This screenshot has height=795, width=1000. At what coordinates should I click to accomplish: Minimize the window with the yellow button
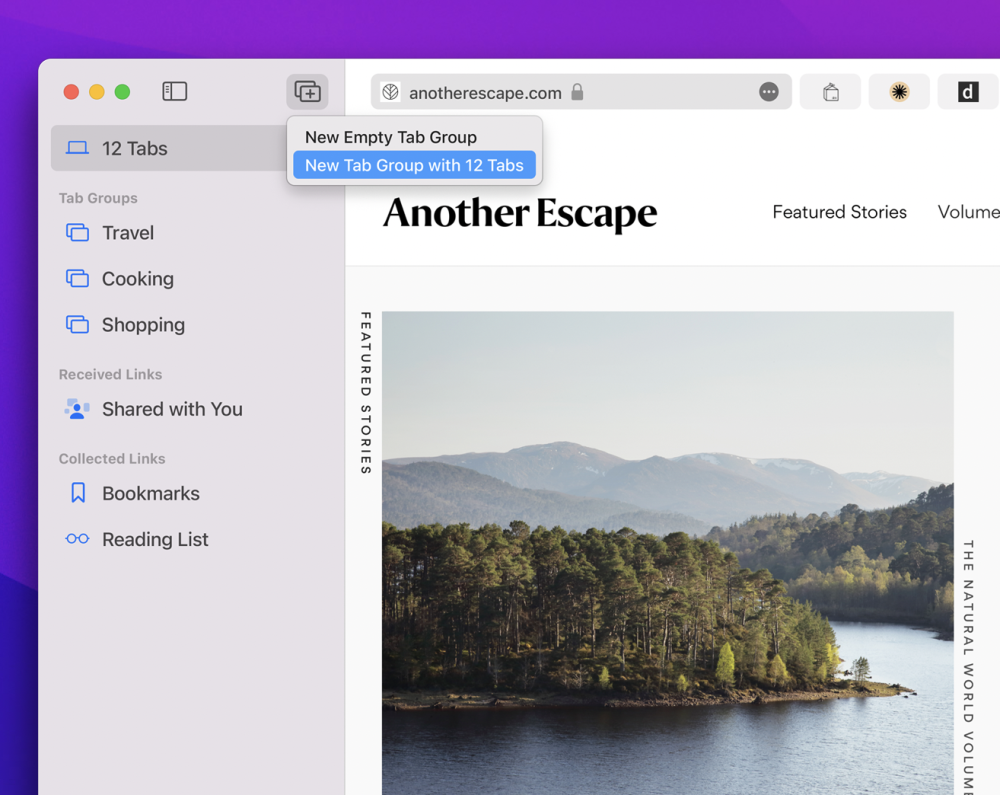pos(97,92)
